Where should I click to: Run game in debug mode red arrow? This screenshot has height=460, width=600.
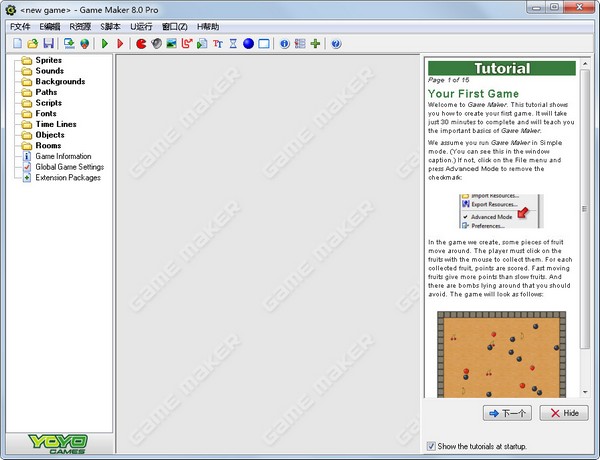point(120,44)
